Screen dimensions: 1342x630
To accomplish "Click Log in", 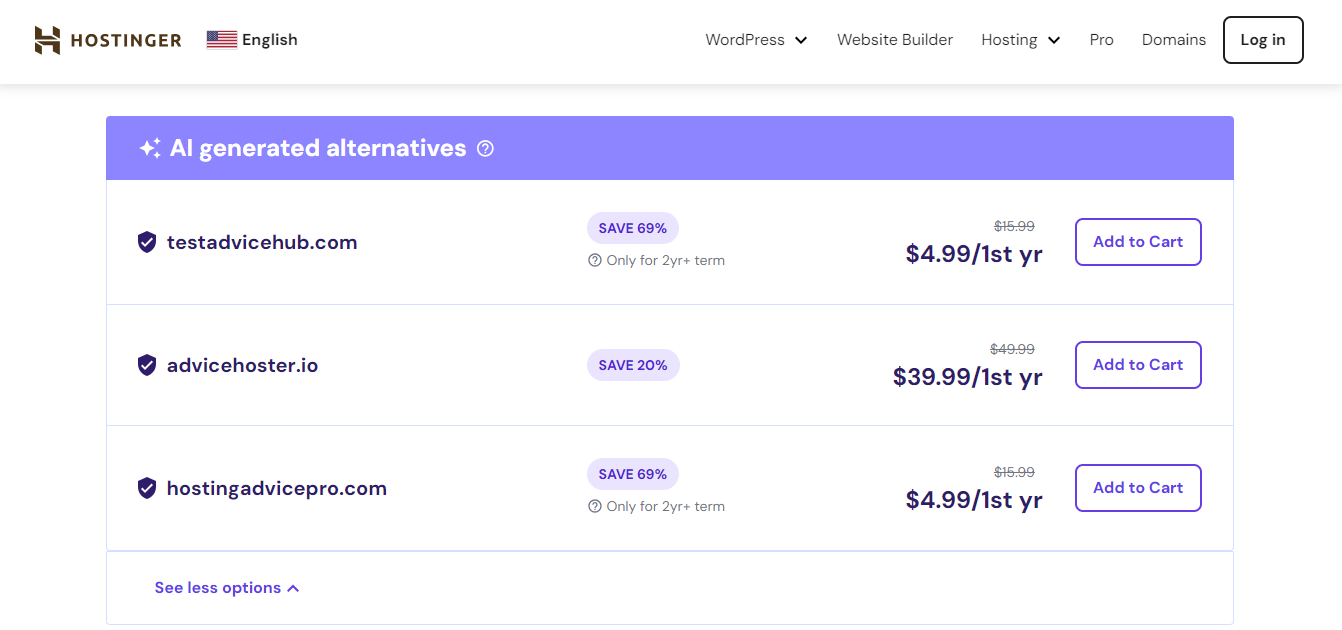I will pyautogui.click(x=1262, y=40).
